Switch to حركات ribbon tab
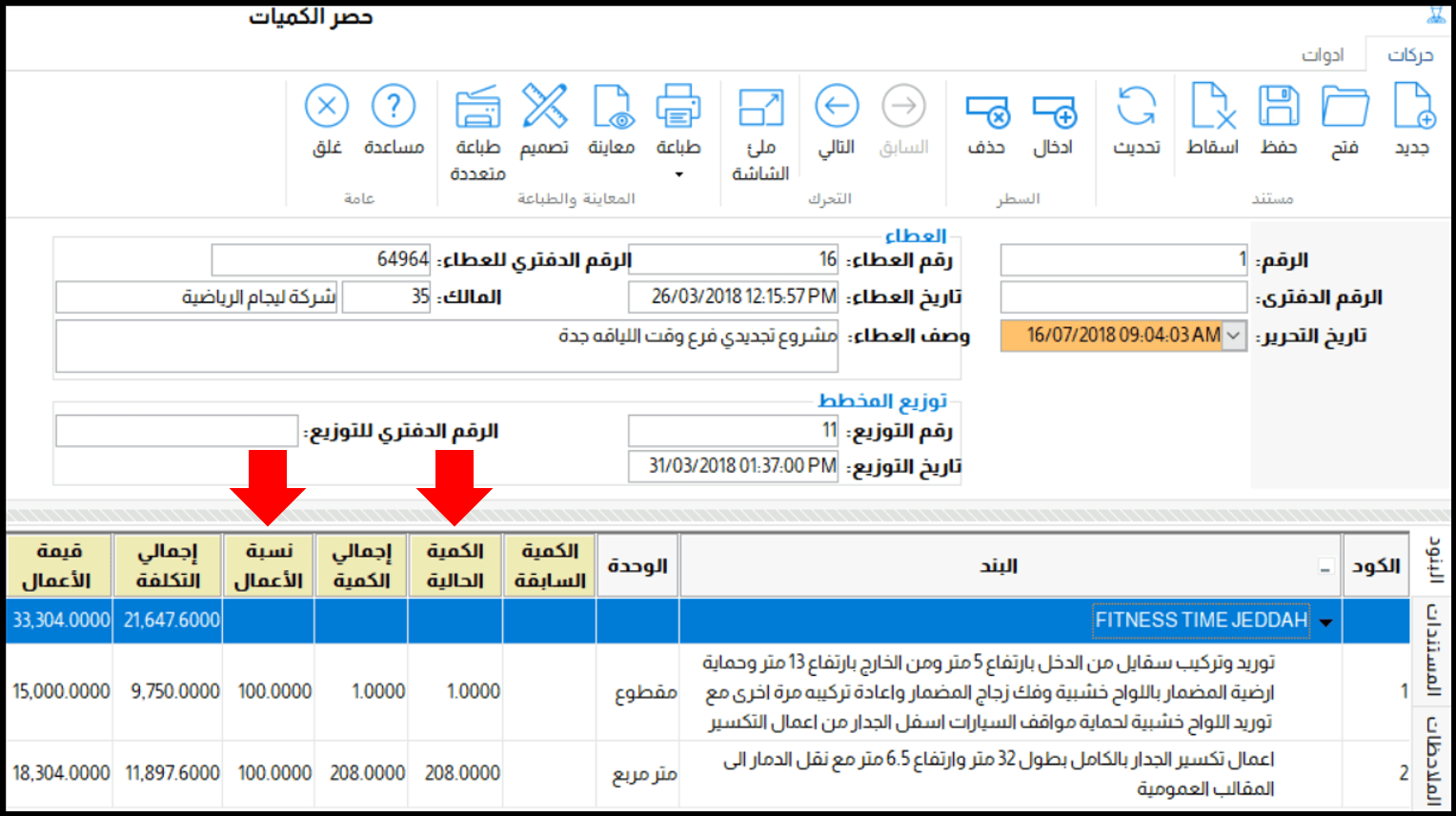 pyautogui.click(x=1411, y=54)
